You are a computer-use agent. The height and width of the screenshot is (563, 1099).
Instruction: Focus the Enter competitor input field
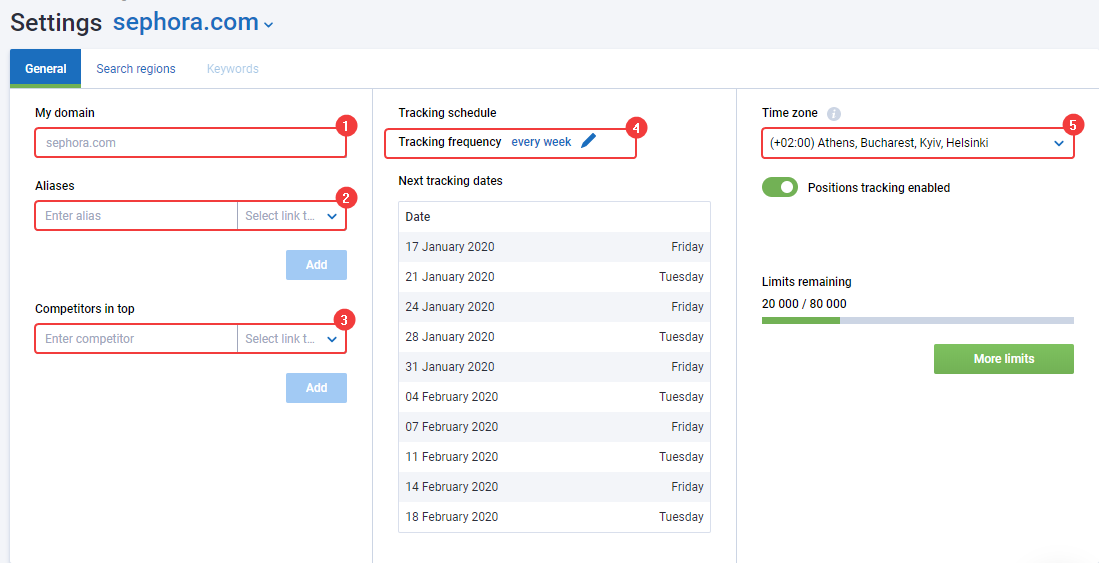tap(137, 339)
